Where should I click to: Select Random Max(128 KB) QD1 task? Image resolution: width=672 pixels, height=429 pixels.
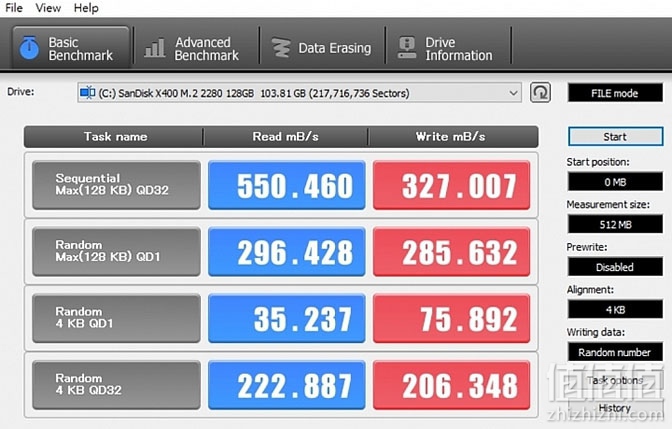point(116,252)
